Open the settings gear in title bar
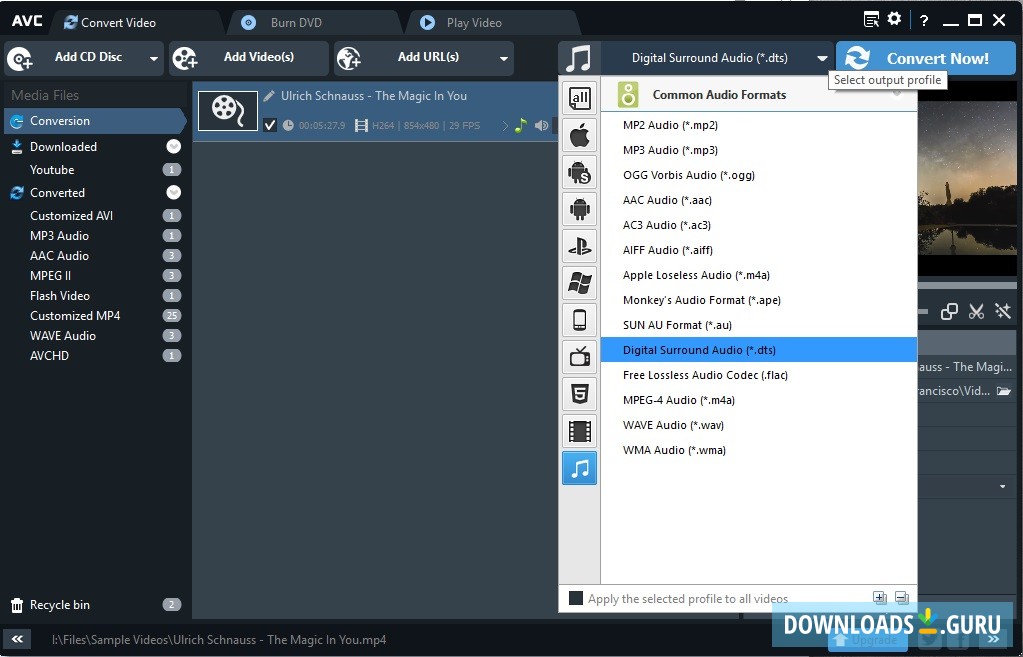The image size is (1023, 657). point(894,20)
